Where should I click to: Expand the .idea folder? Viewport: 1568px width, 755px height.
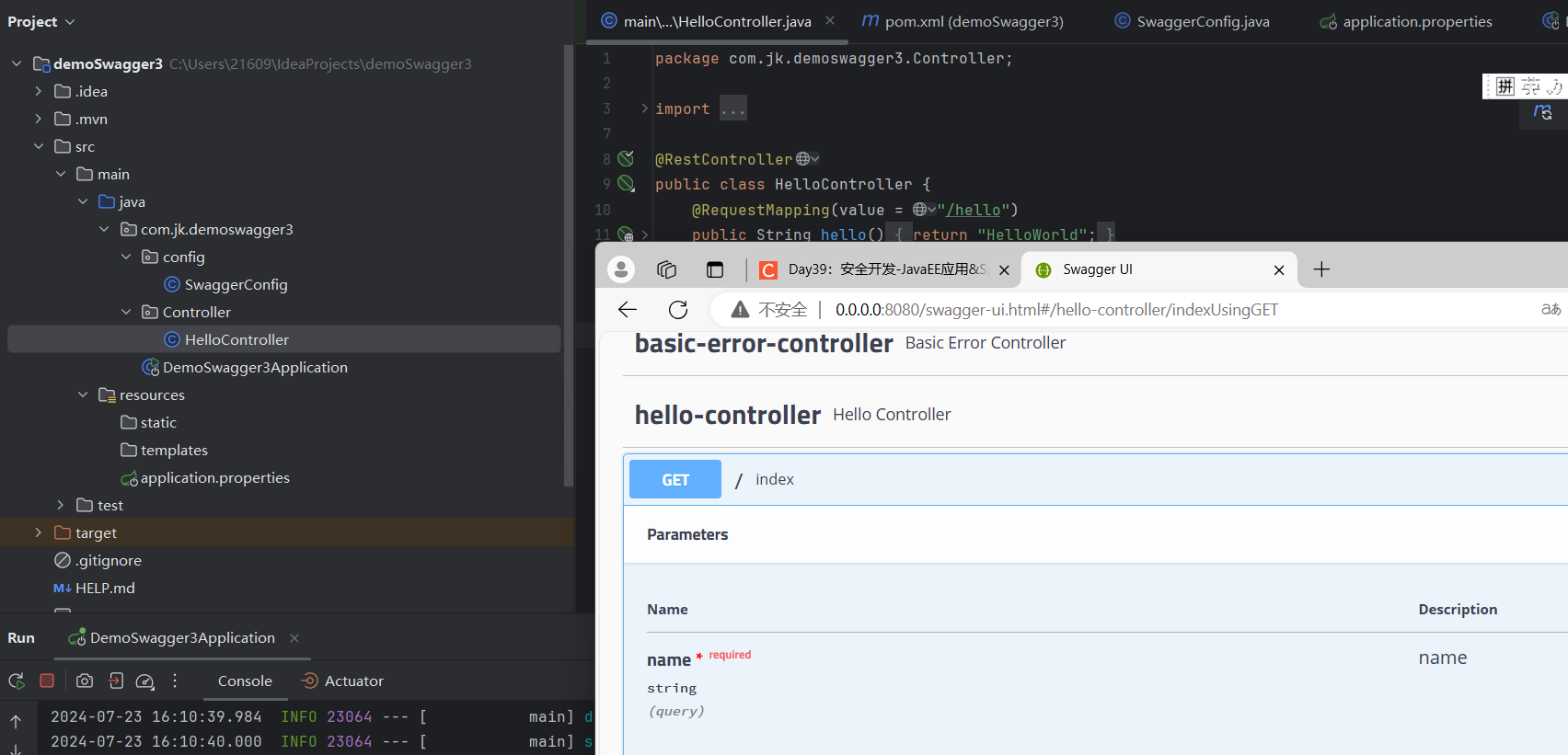point(39,91)
